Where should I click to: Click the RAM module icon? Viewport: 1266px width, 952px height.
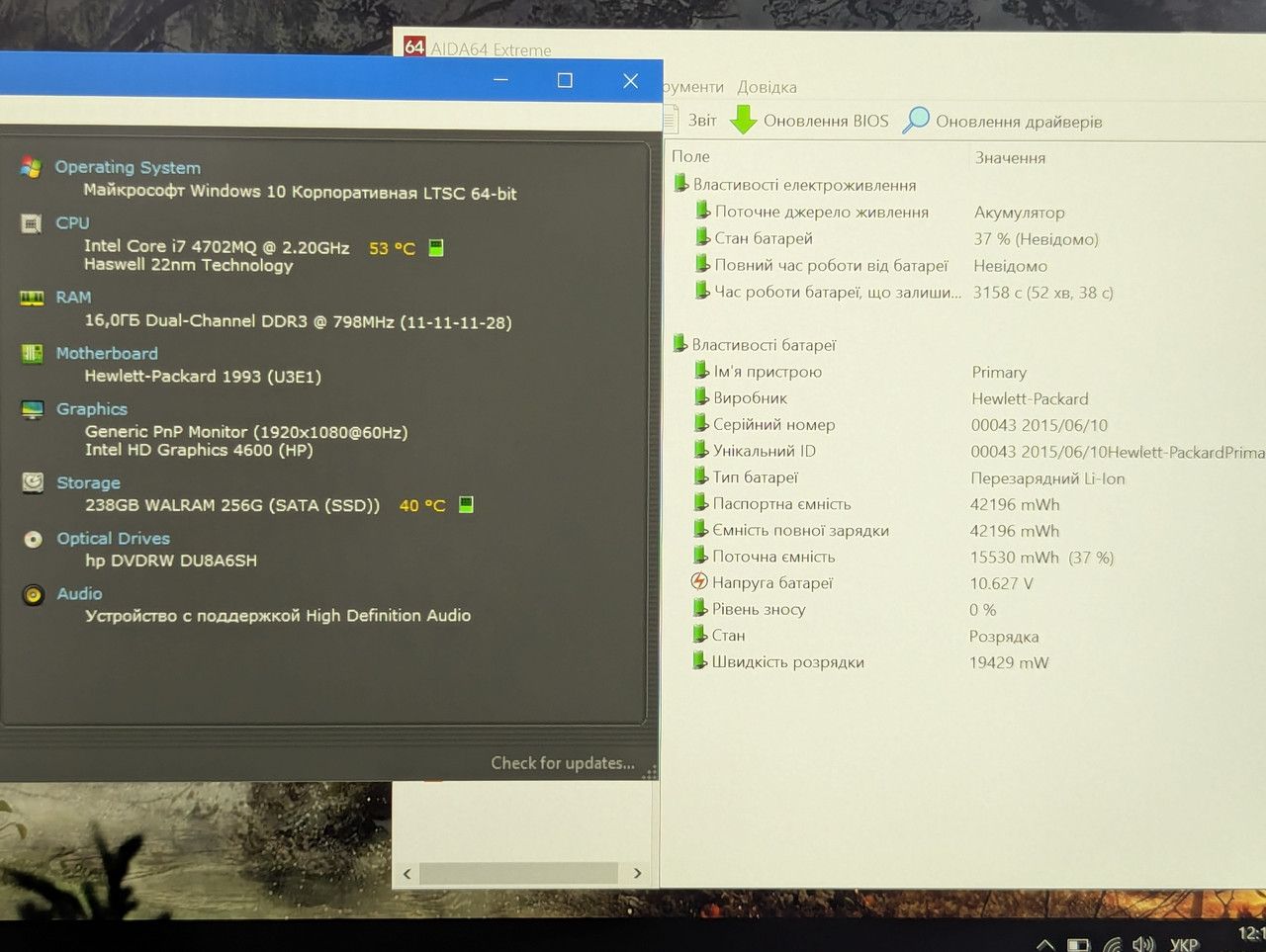pos(32,298)
